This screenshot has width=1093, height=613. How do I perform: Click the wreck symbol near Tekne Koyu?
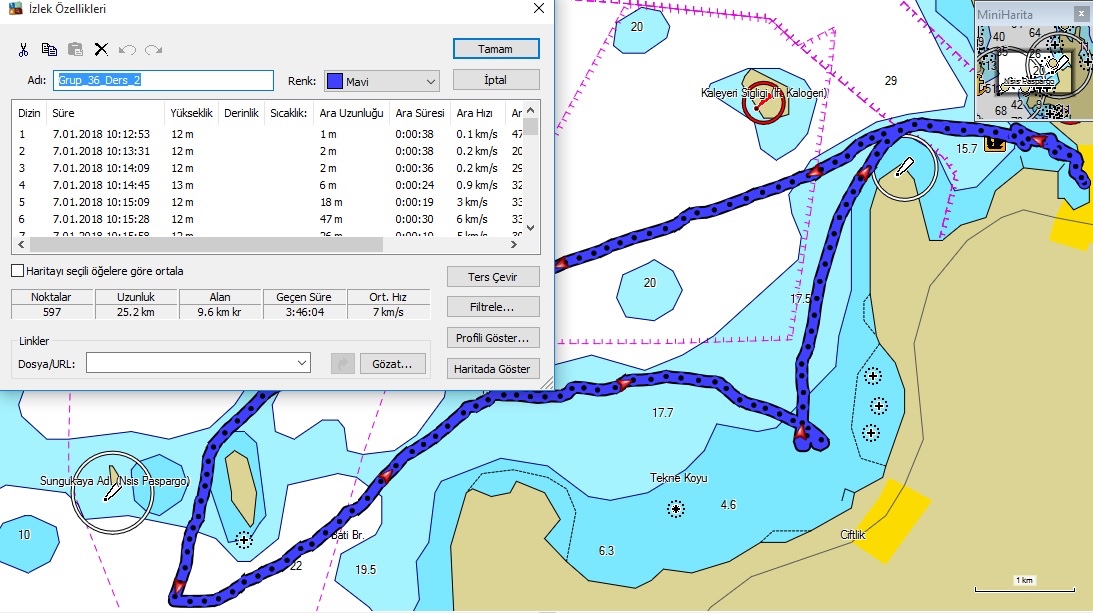(675, 509)
